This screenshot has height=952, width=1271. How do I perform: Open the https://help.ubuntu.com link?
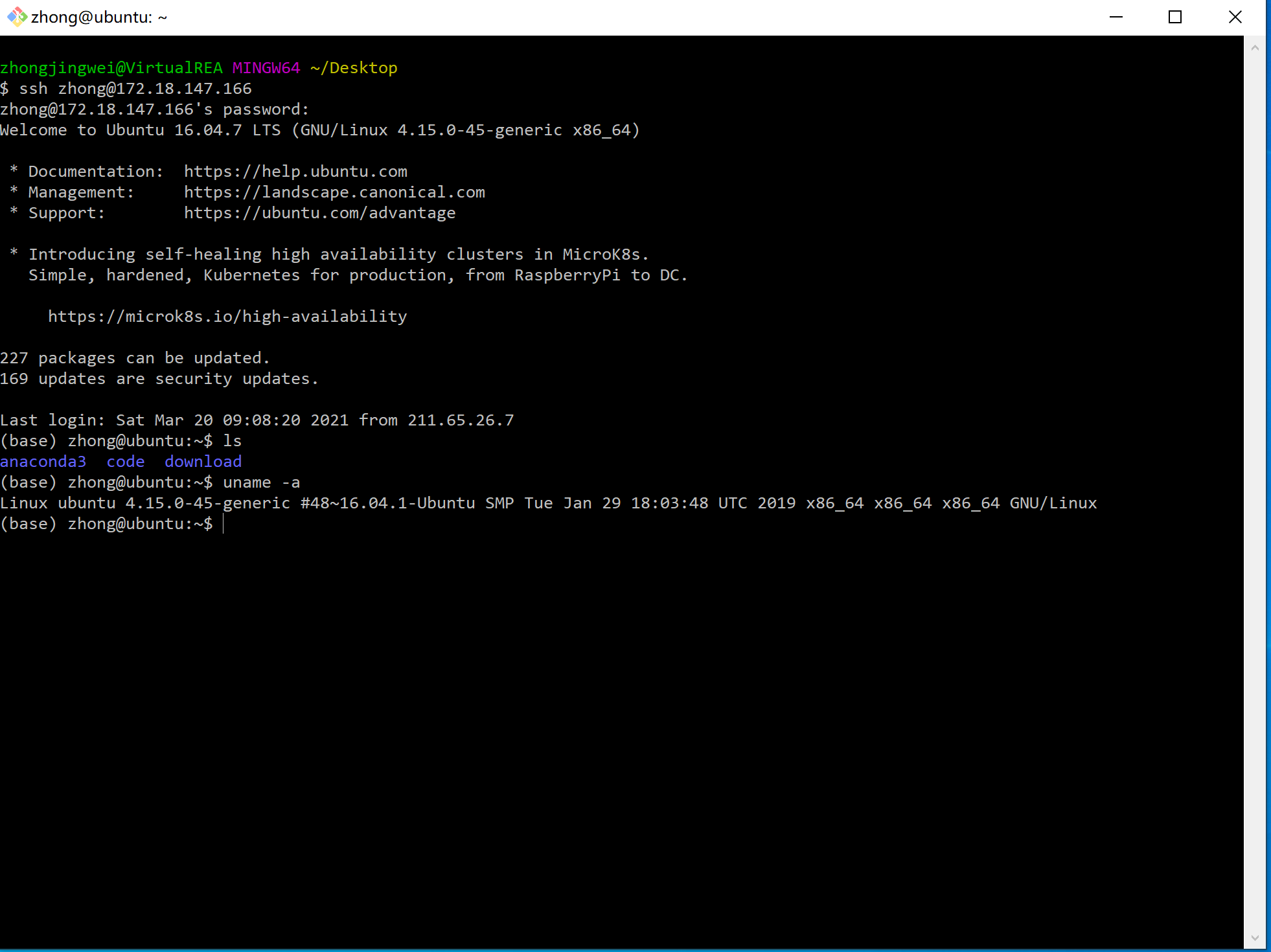coord(295,171)
